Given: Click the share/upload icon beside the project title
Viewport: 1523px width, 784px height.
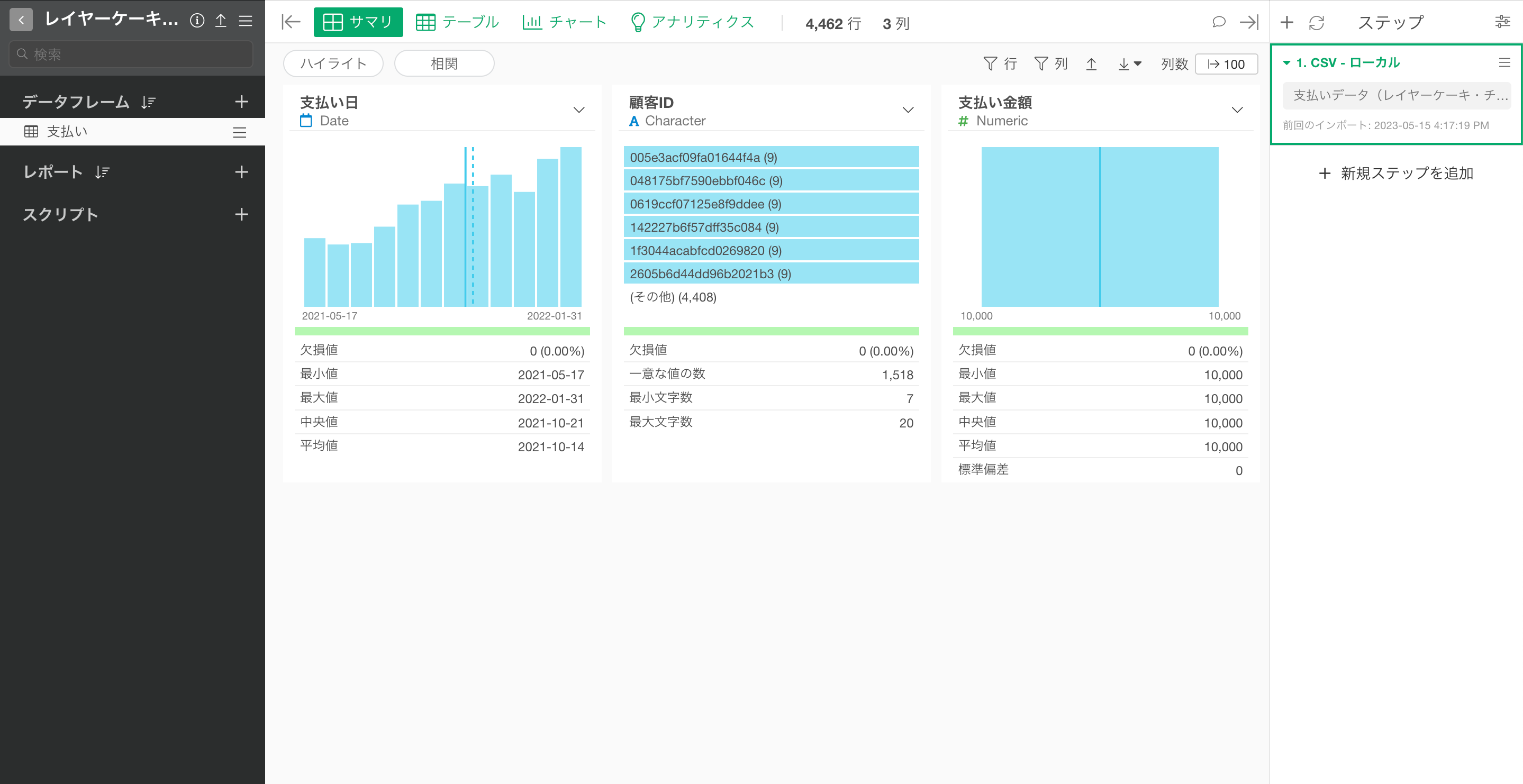Looking at the screenshot, I should pos(221,21).
